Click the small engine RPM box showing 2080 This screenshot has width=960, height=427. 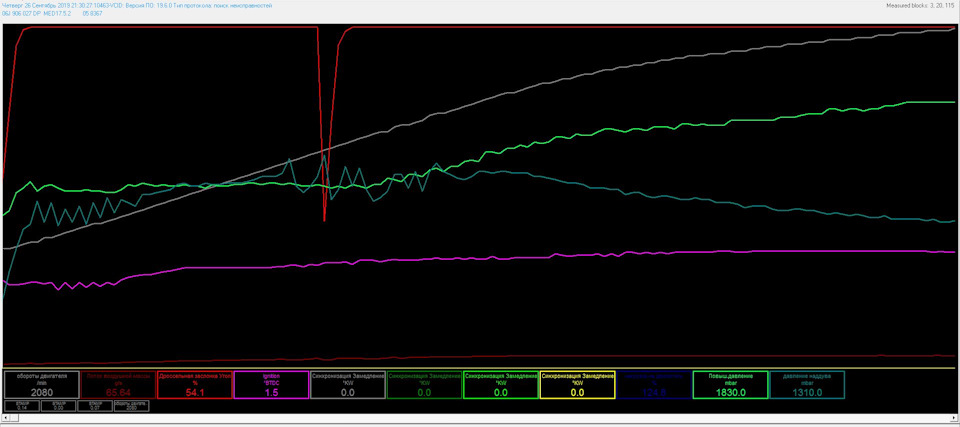[x=131, y=406]
